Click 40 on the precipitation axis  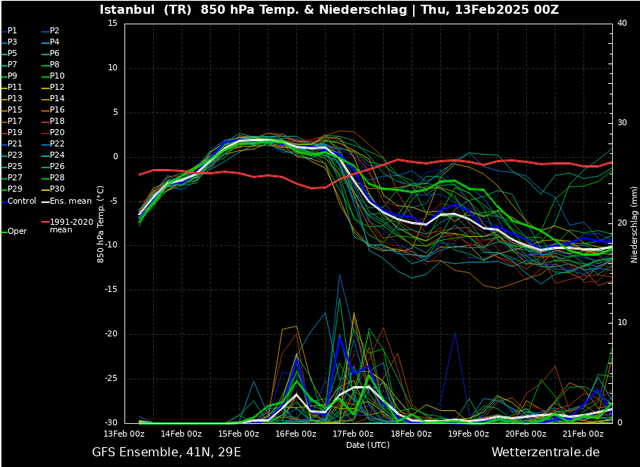click(x=622, y=23)
